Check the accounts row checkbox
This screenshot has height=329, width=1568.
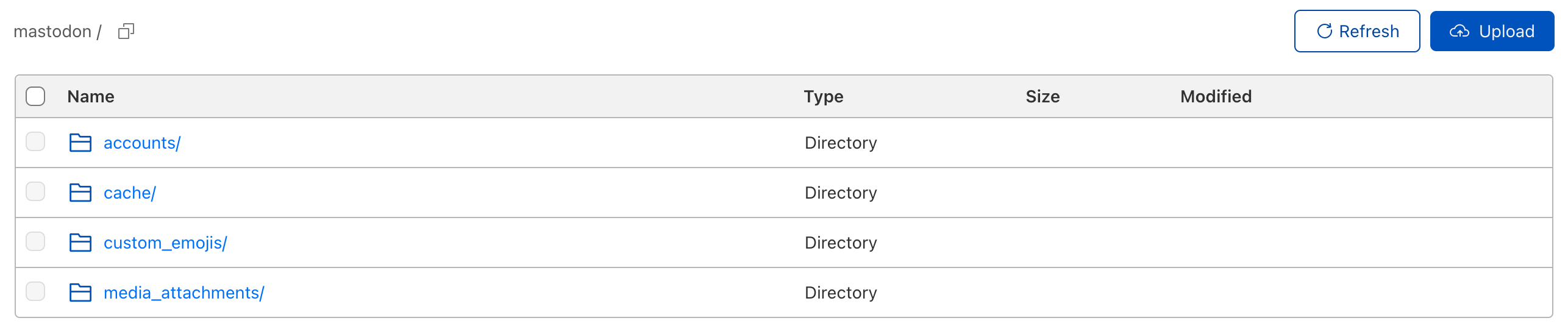point(35,142)
